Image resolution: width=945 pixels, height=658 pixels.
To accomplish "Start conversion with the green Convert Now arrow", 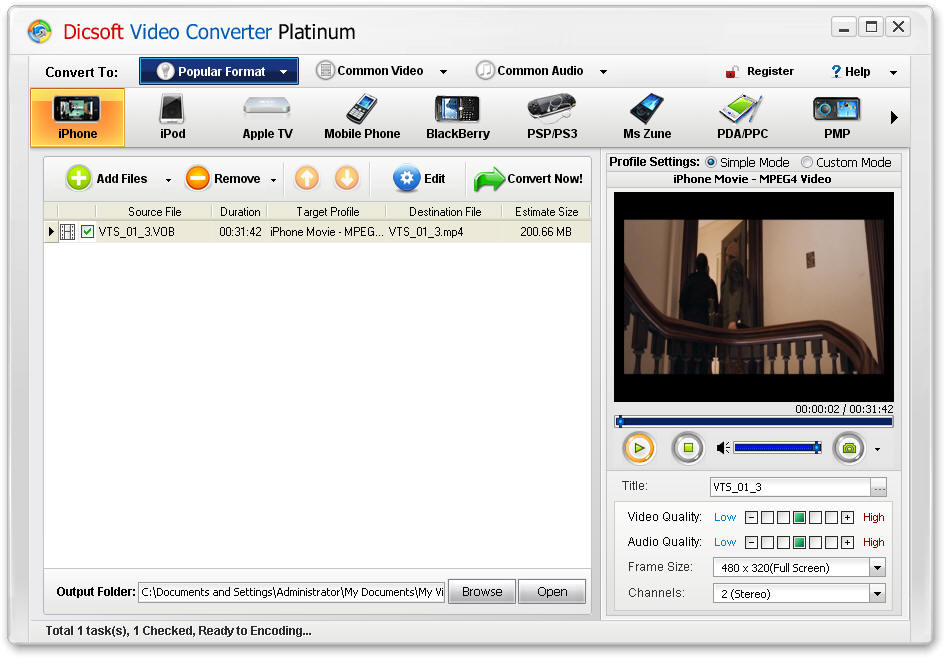I will coord(489,179).
